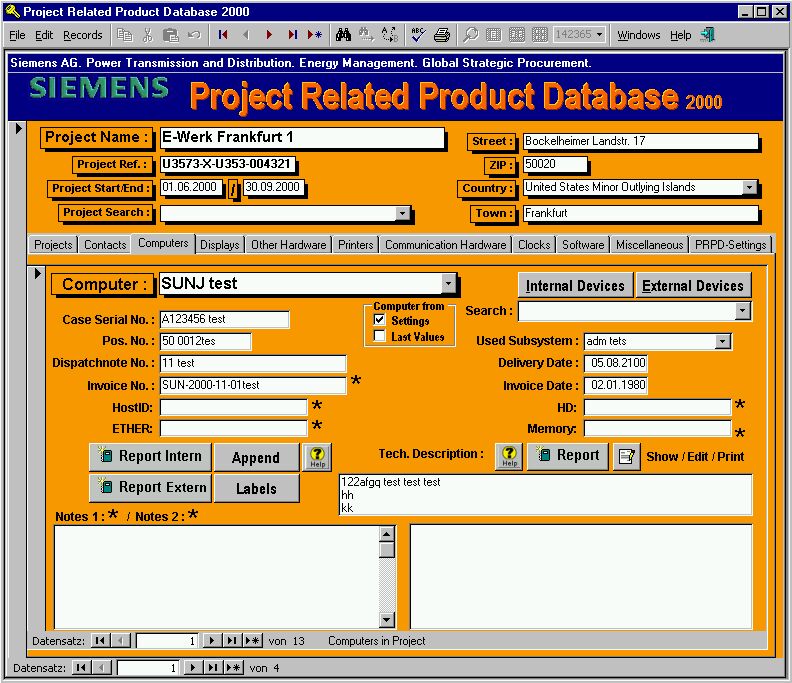Switch to PRPD-Settings tab
Viewport: 792px width, 683px height.
tap(730, 245)
